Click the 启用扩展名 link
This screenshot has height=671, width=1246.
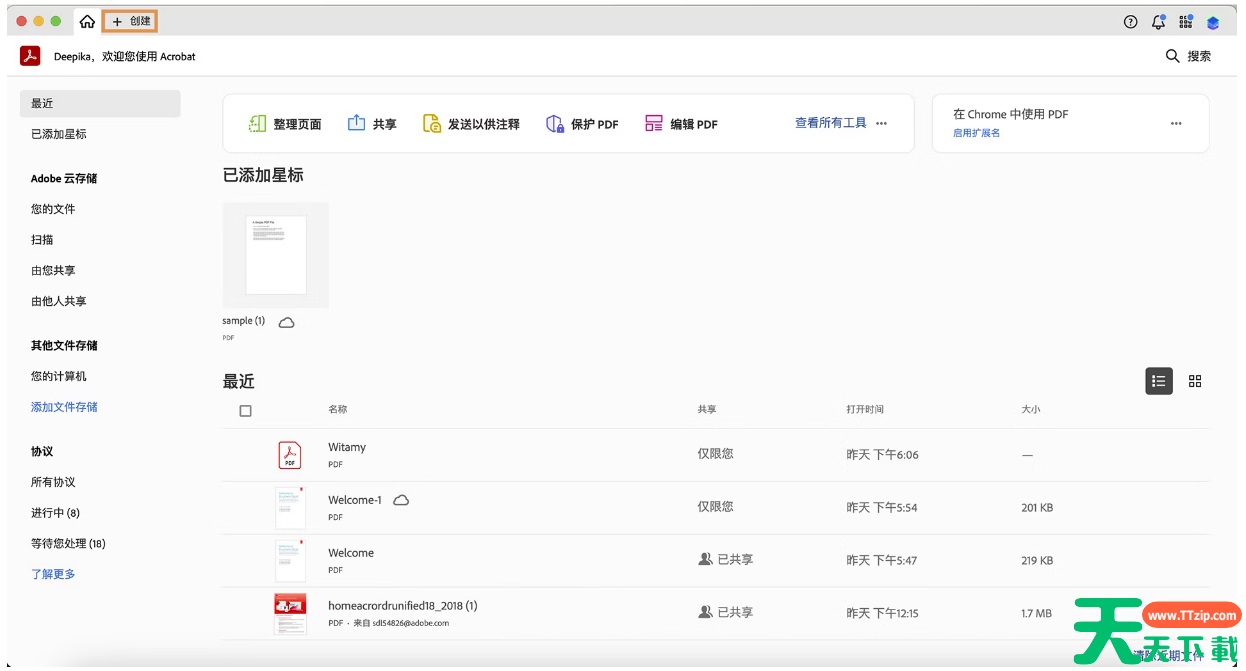click(976, 133)
